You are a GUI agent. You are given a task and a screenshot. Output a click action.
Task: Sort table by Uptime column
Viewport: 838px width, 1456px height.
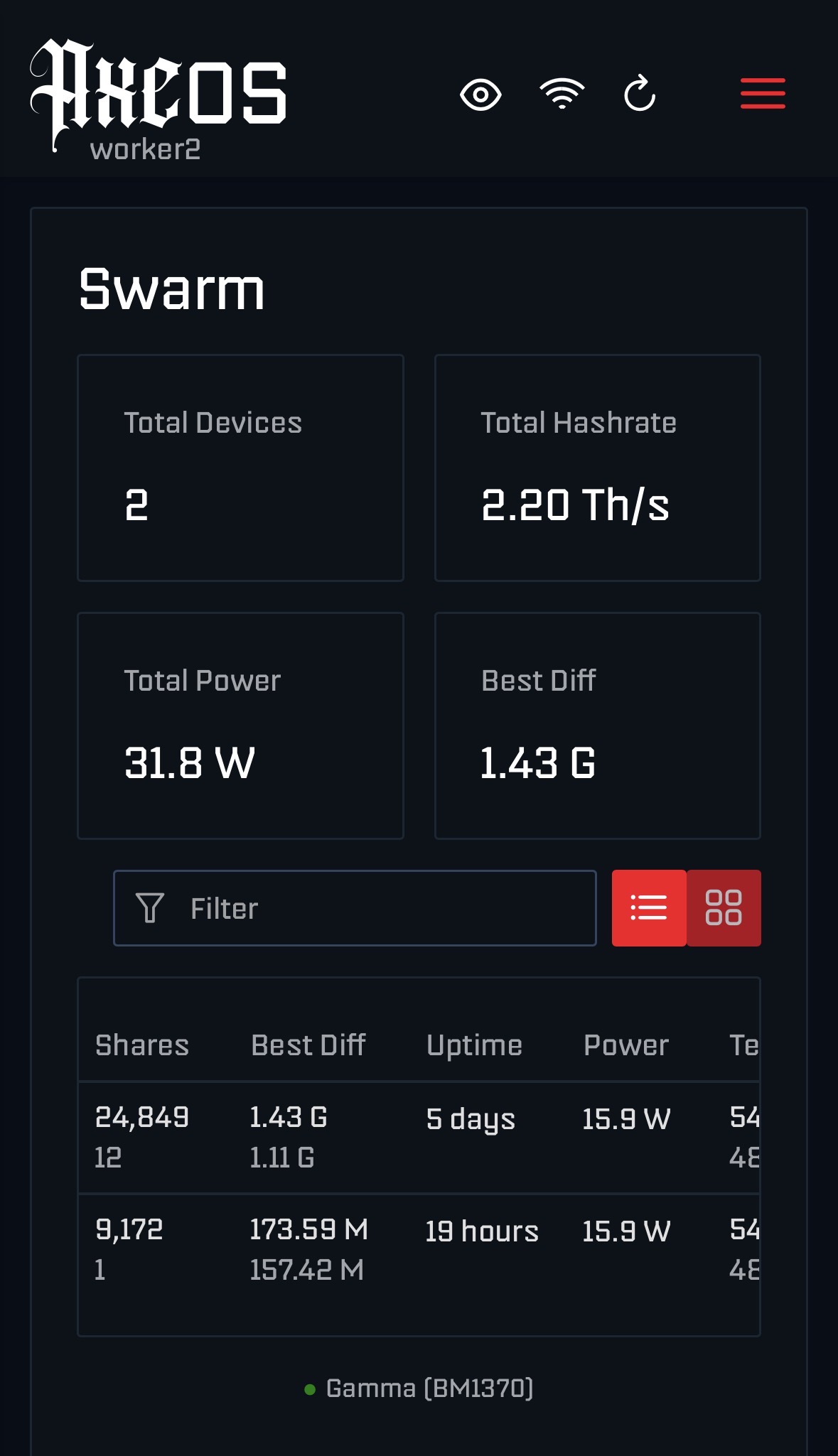coord(474,1045)
